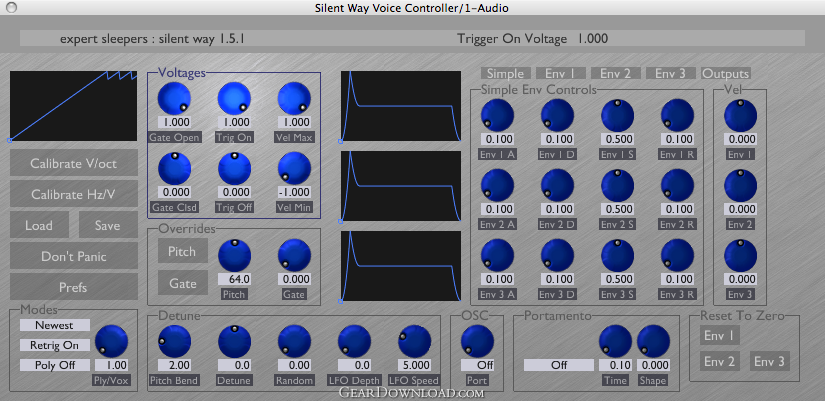Click the LFO Speed knob
The image size is (825, 401).
pyautogui.click(x=414, y=341)
